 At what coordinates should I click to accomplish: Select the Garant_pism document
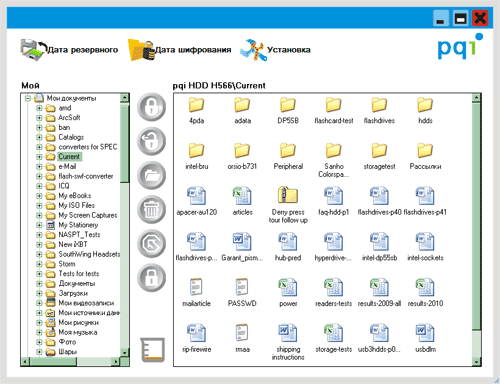(x=242, y=247)
